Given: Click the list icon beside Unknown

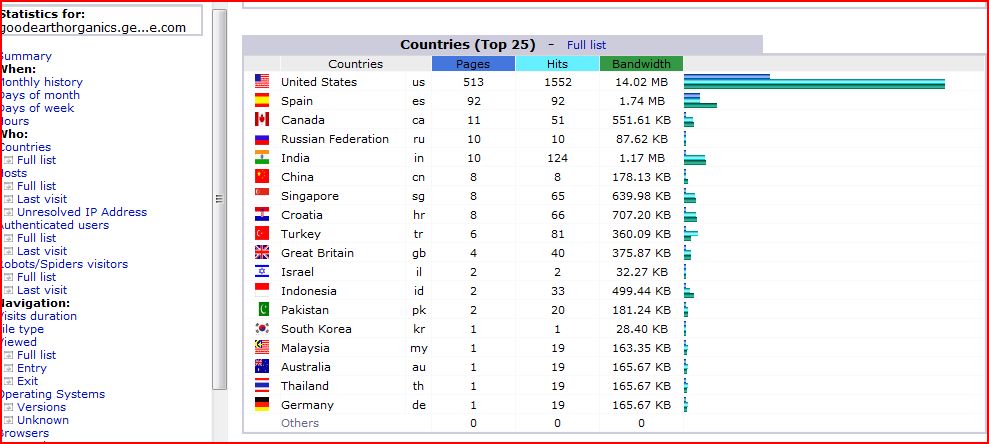Looking at the screenshot, I should pos(8,421).
